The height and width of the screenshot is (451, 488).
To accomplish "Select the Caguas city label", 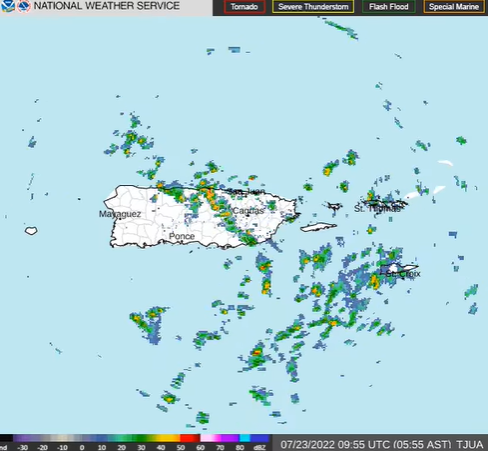I will [248, 211].
